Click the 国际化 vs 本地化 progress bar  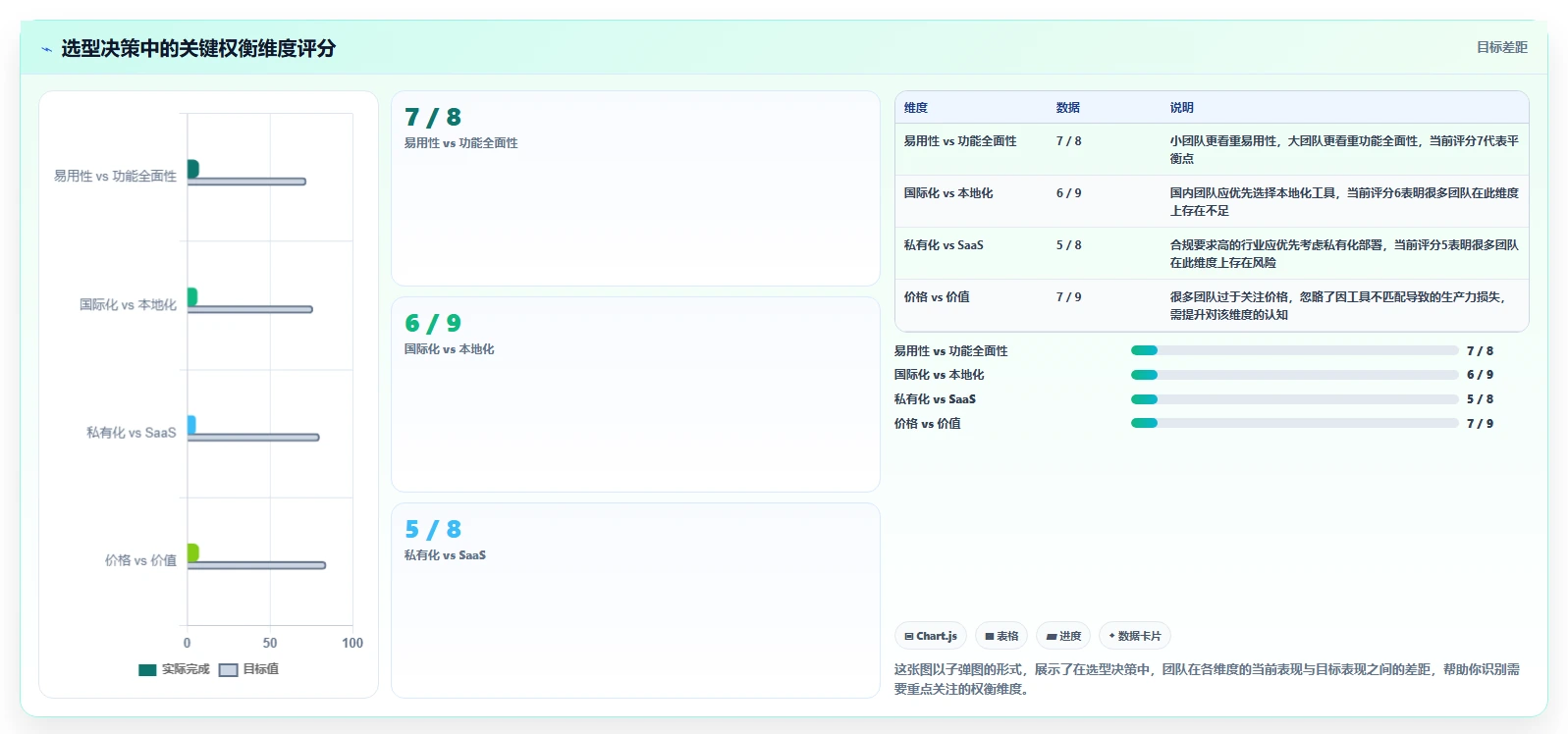(x=1295, y=375)
